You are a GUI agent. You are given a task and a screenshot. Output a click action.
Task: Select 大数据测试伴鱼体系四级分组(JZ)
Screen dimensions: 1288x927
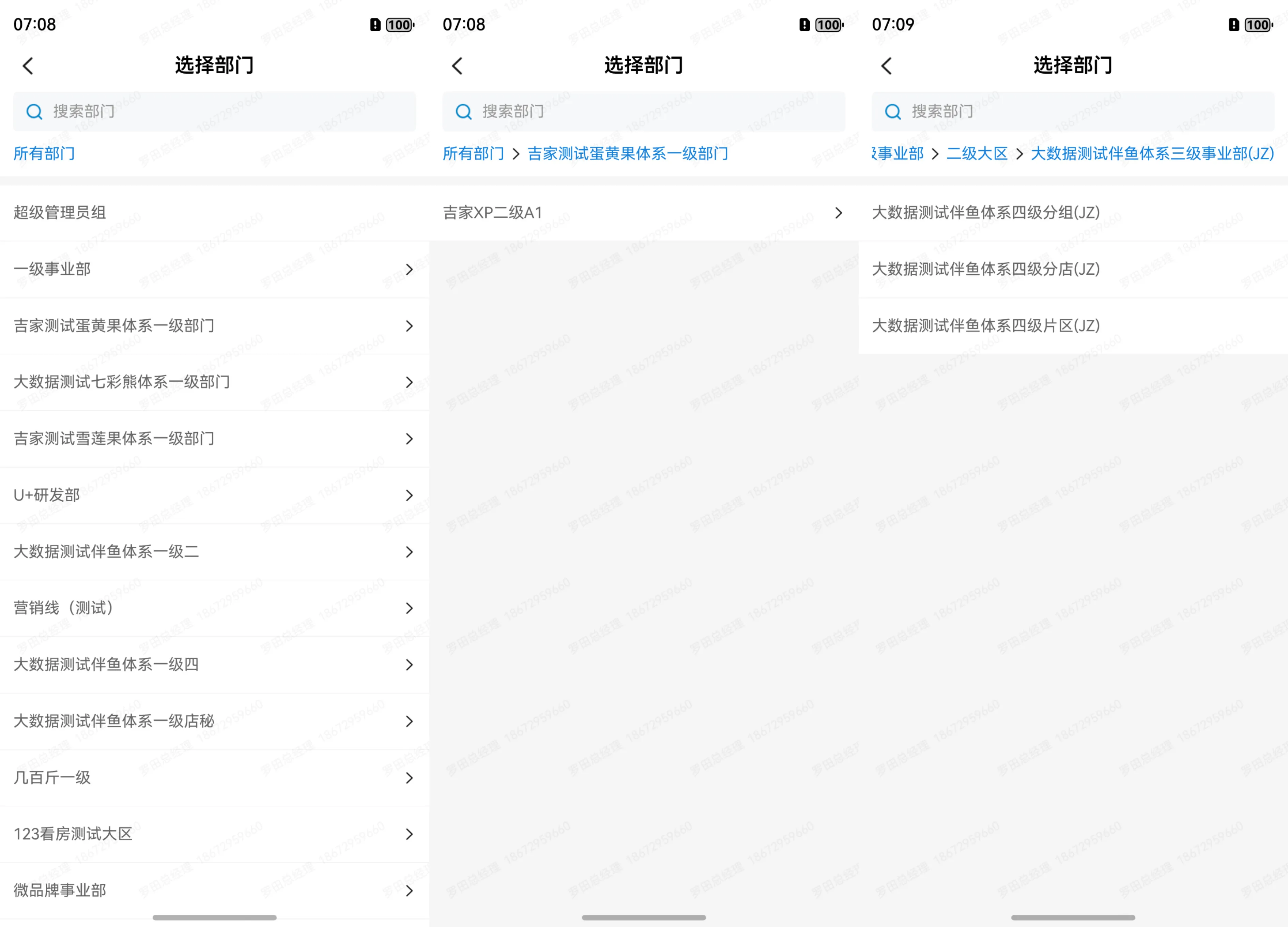pos(986,212)
